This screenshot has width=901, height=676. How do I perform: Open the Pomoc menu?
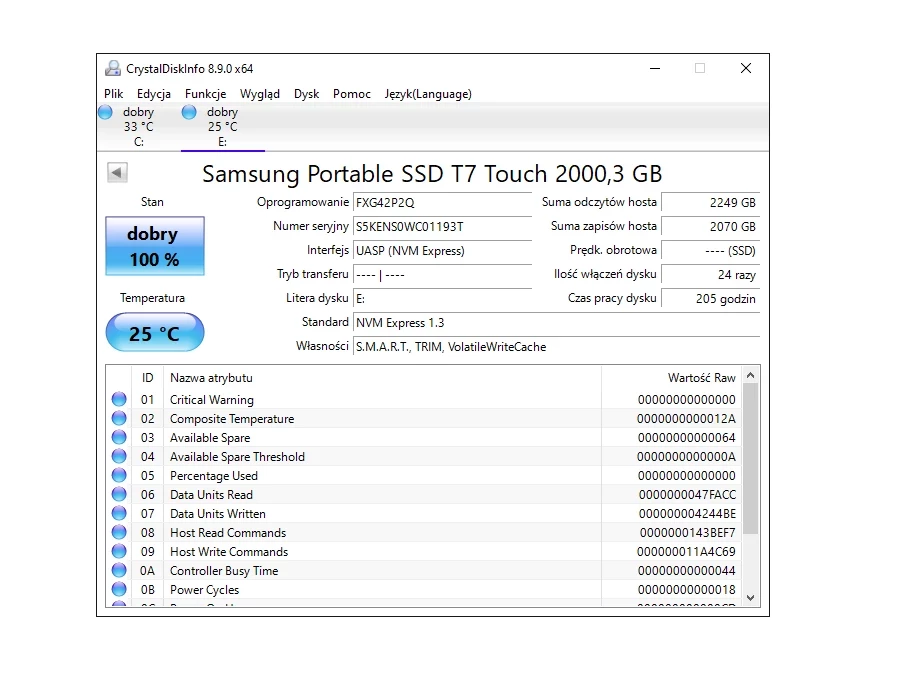pos(351,93)
